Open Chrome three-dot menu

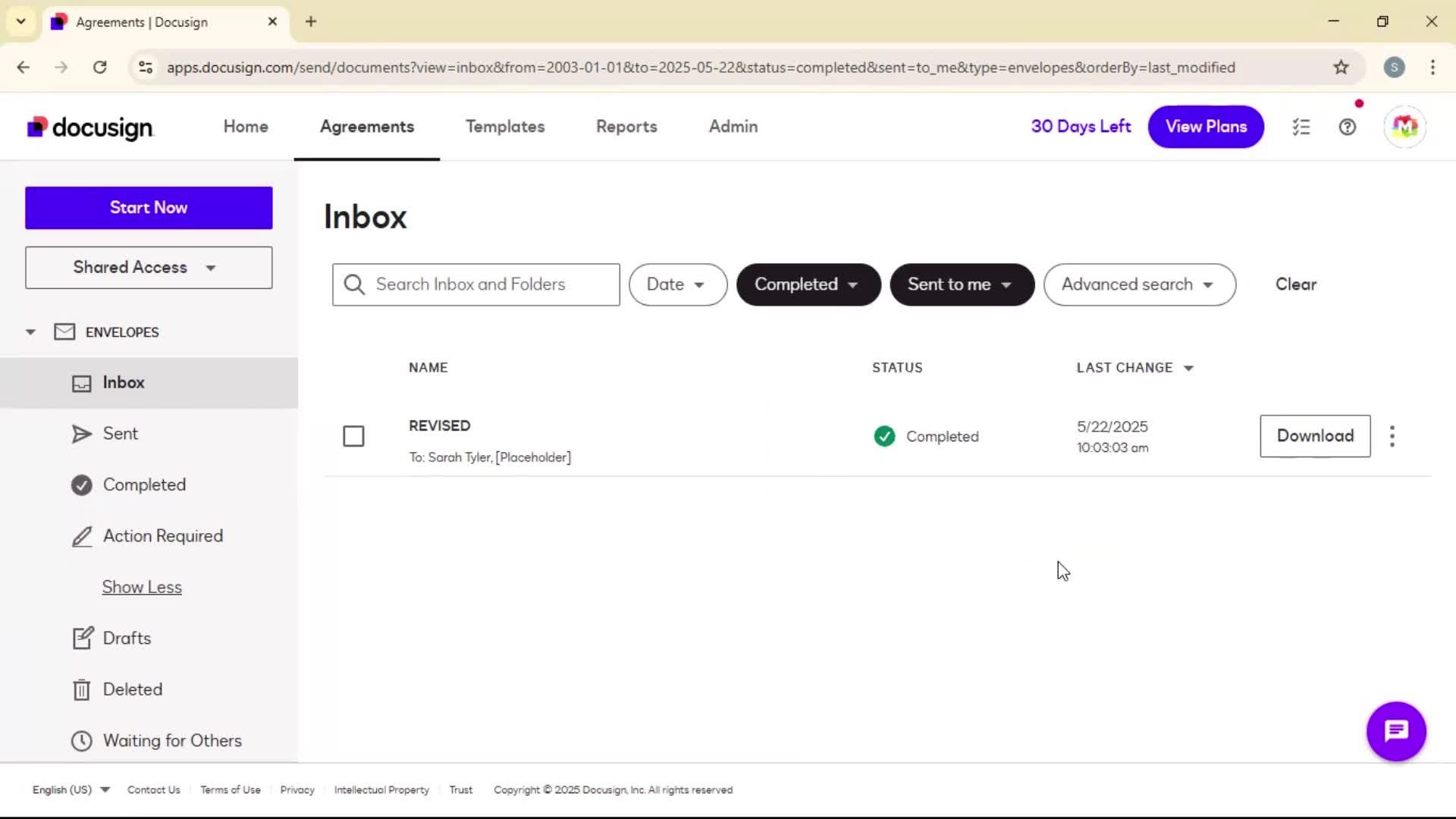[x=1432, y=67]
